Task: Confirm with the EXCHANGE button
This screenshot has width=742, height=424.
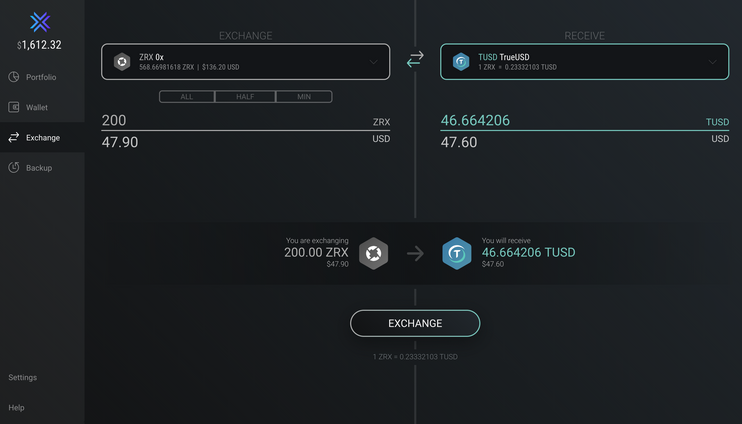Action: (x=415, y=323)
